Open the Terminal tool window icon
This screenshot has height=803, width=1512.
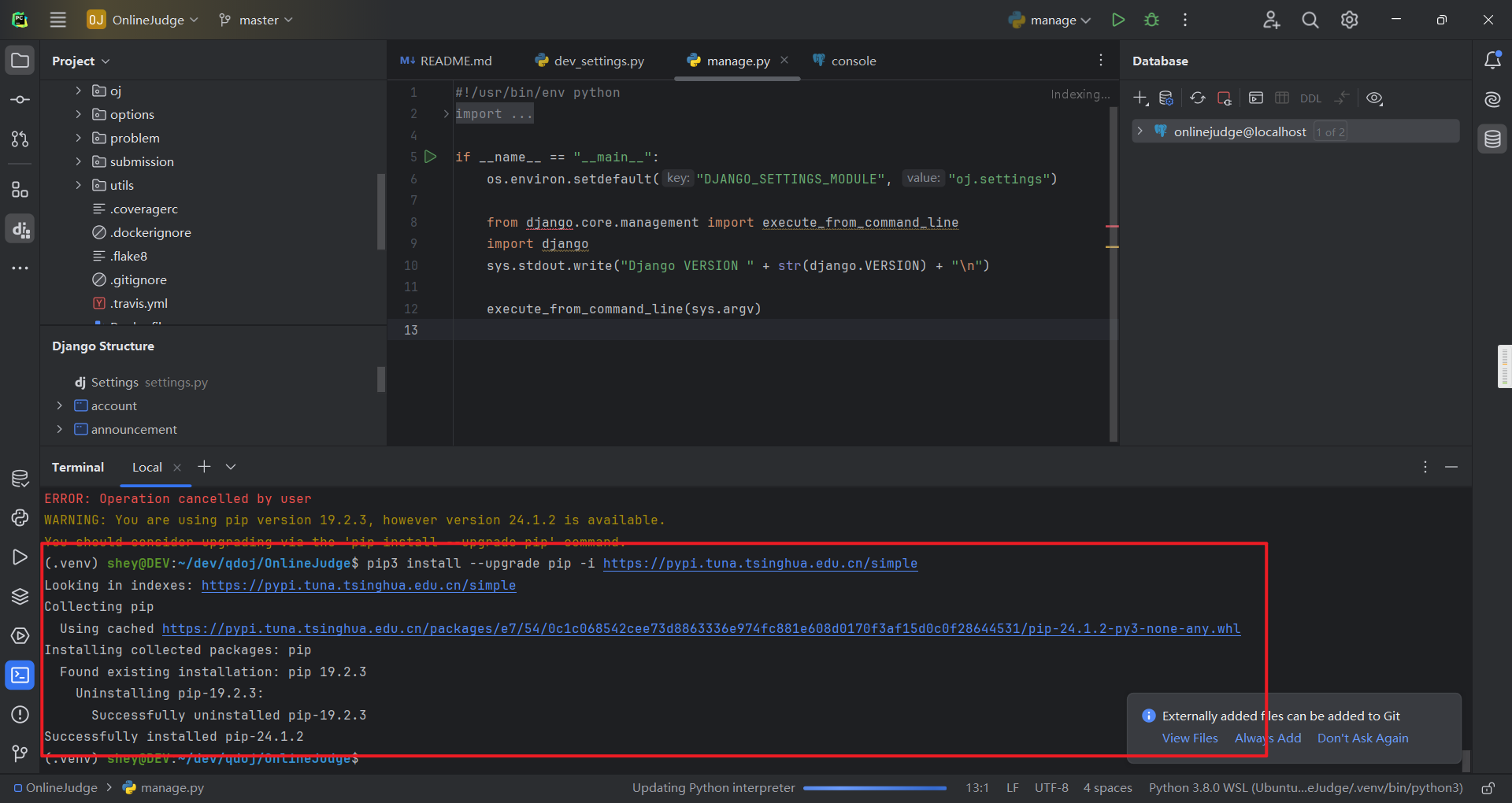pos(20,675)
